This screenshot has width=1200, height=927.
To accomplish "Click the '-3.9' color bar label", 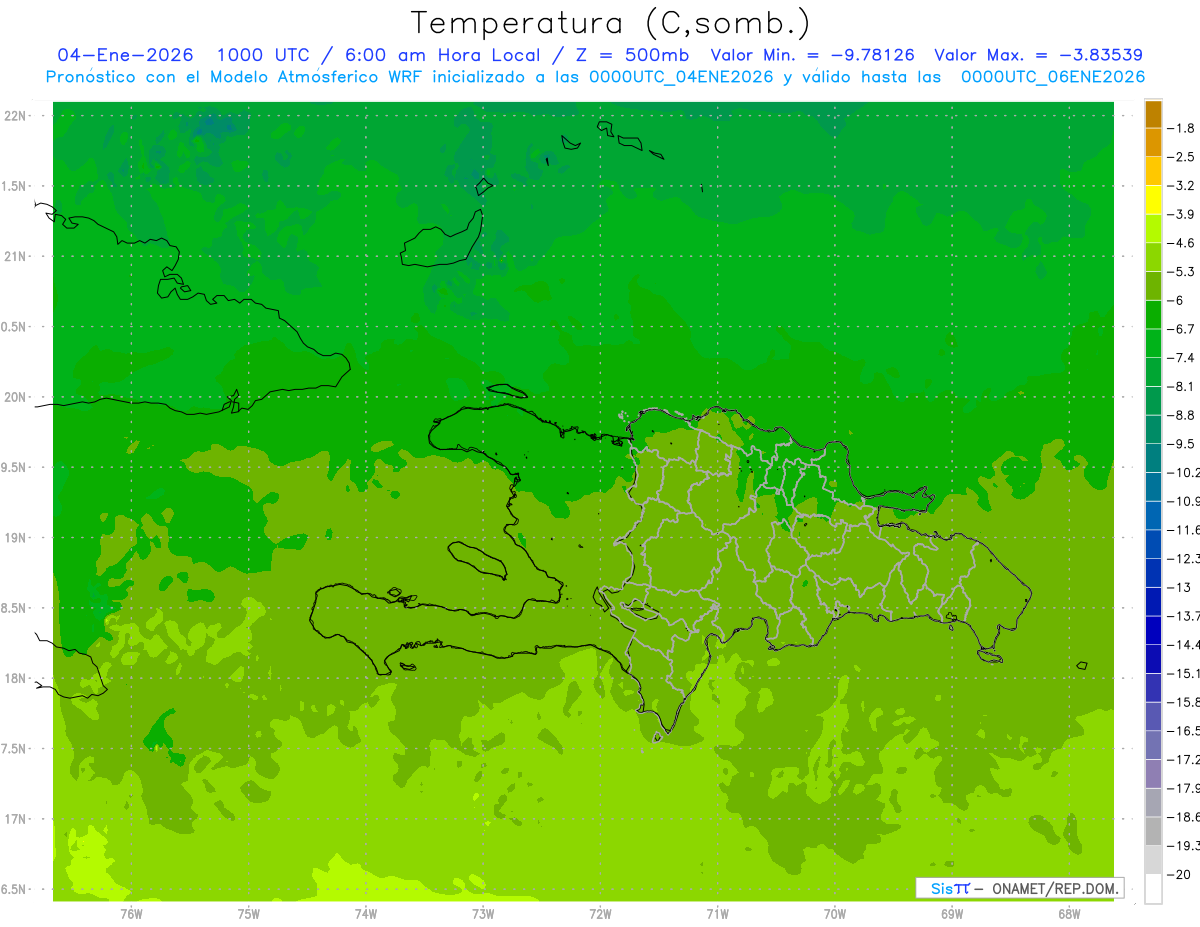I will tap(1182, 214).
